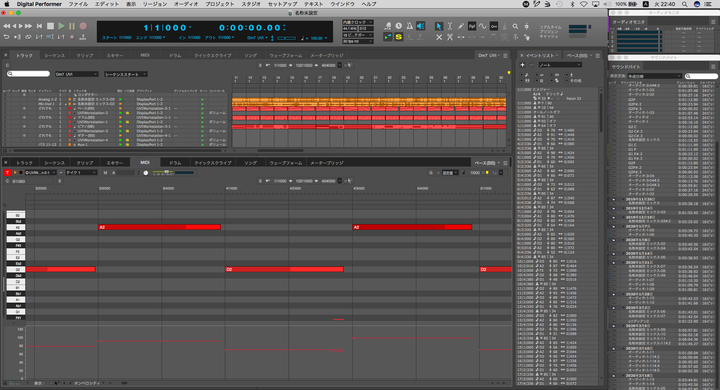Open the セットアップ menu
Image resolution: width=720 pixels, height=390 pixels.
click(282, 4)
